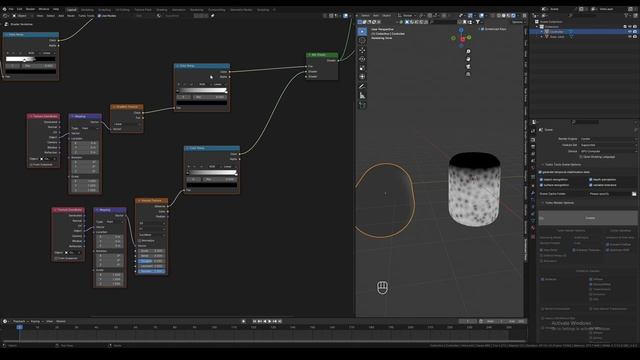Toggle depth perception checkbox

click(x=591, y=180)
